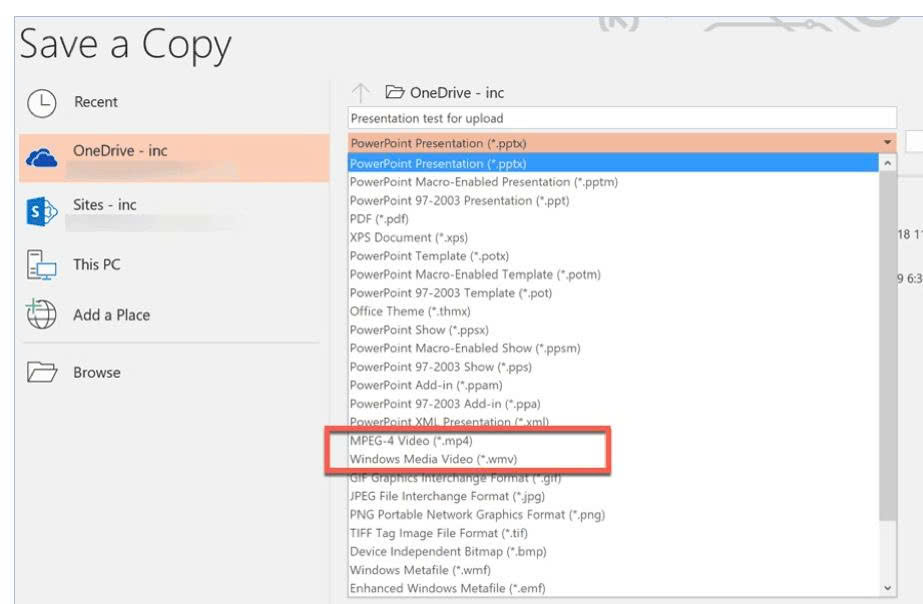Click the This PC computer icon
The height and width of the screenshot is (604, 923).
point(41,265)
